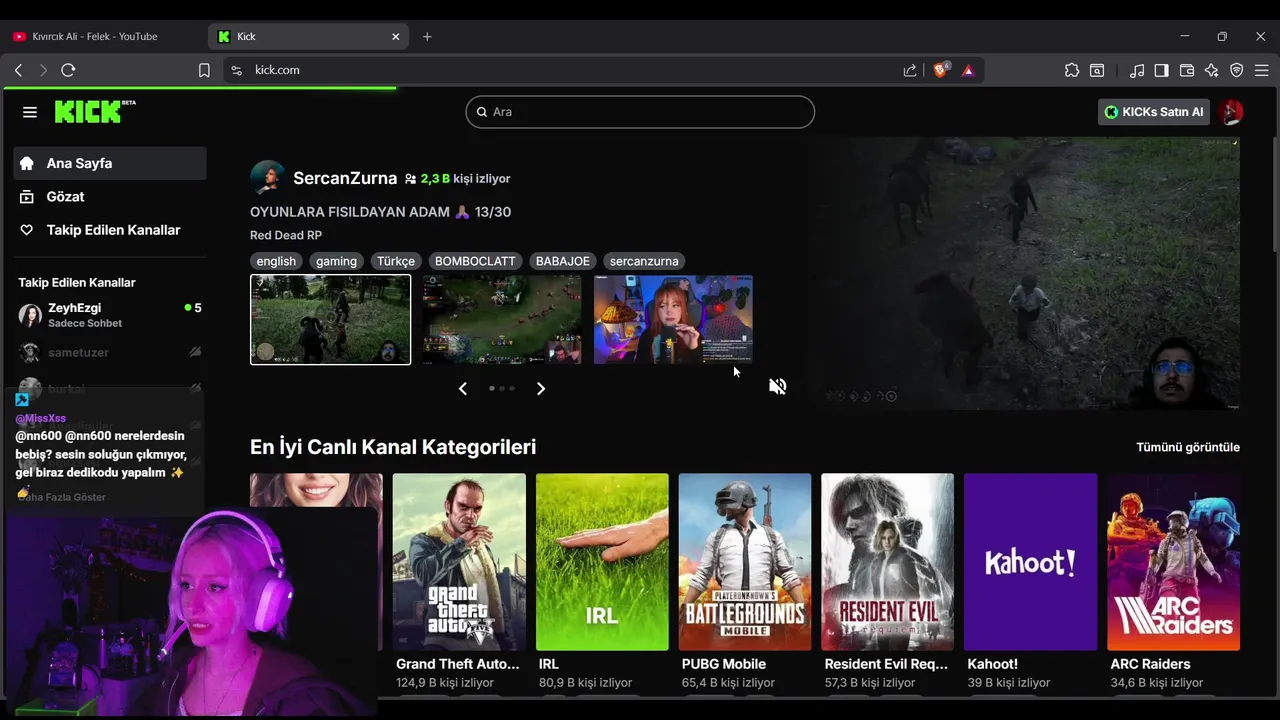Open the browser extensions puzzle icon
1280x720 pixels.
[1072, 70]
